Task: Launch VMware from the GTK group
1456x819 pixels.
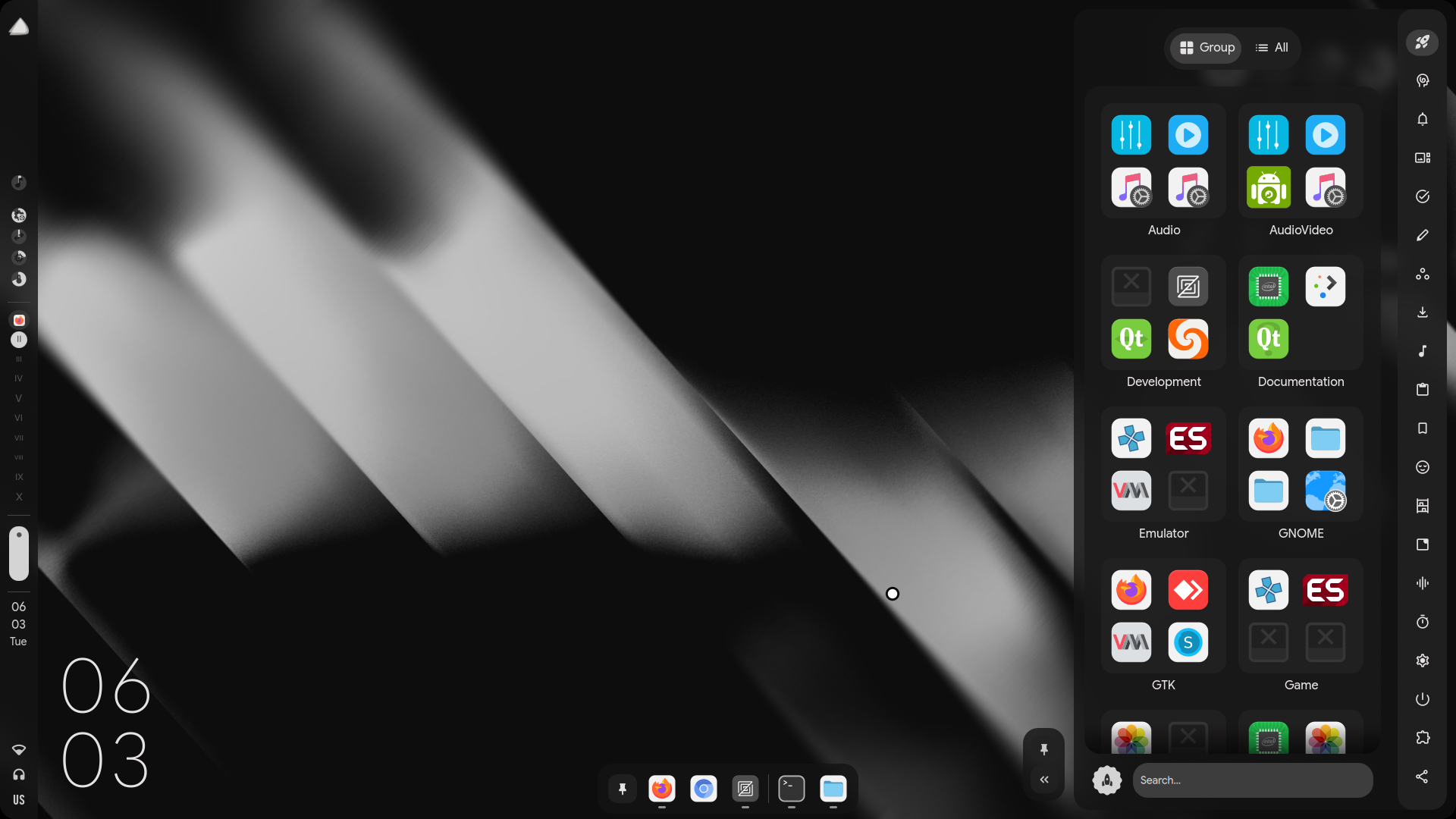Action: pyautogui.click(x=1131, y=642)
